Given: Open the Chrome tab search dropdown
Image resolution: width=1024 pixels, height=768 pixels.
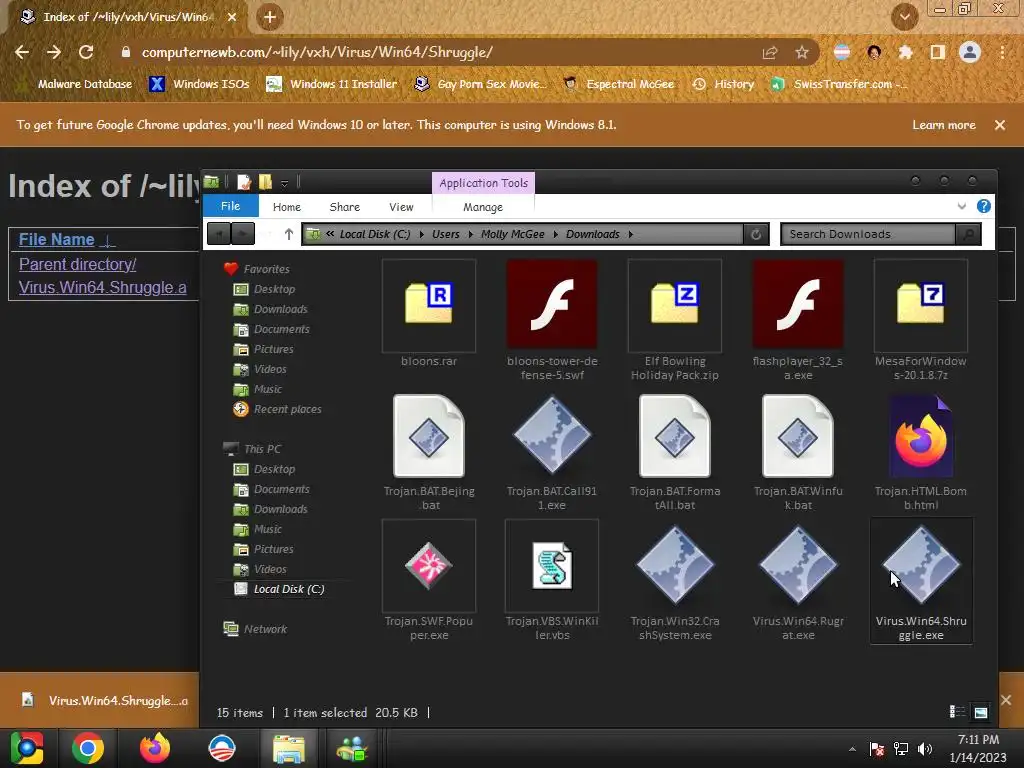Looking at the screenshot, I should (x=904, y=17).
